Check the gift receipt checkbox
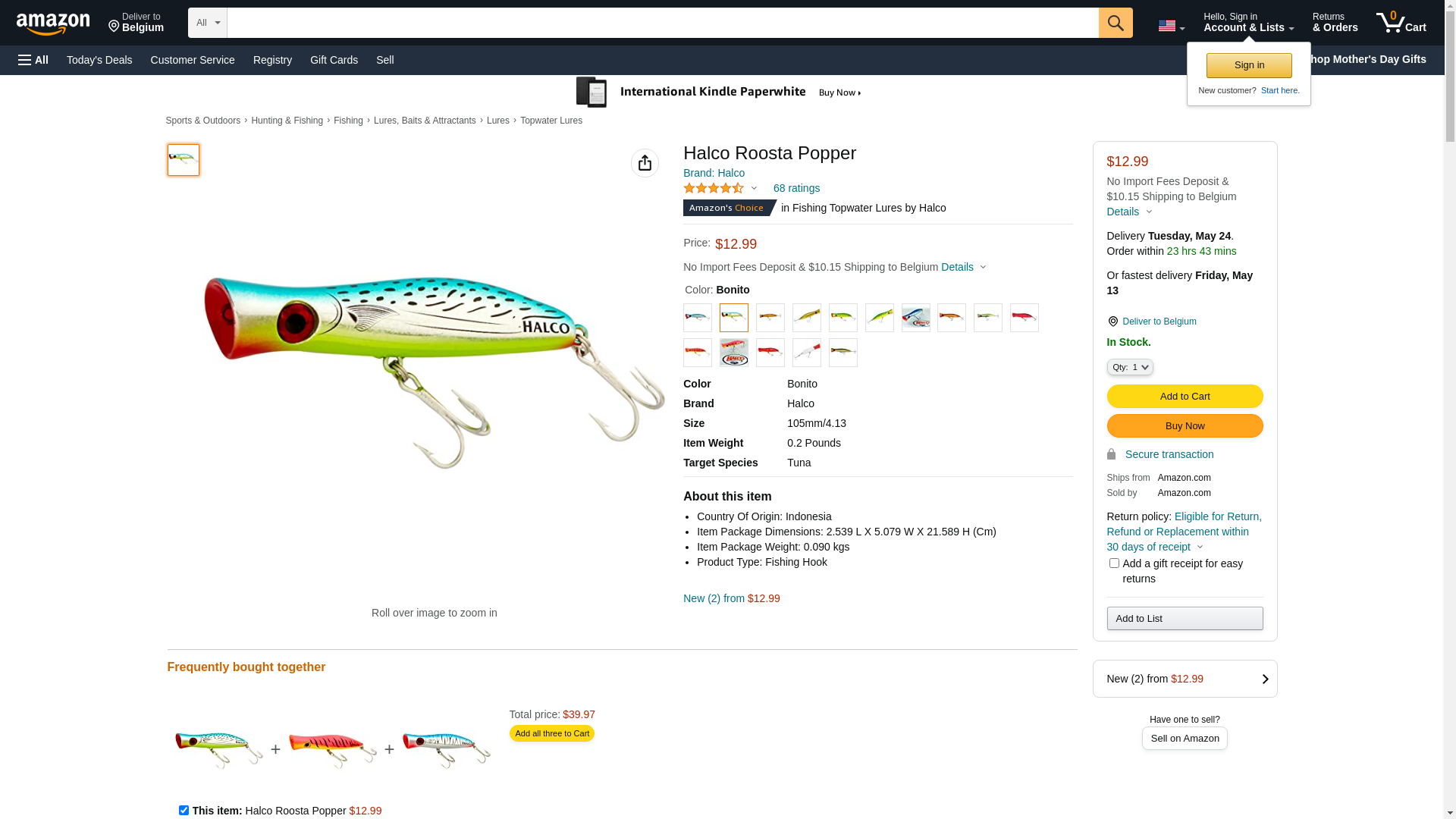 1114,563
